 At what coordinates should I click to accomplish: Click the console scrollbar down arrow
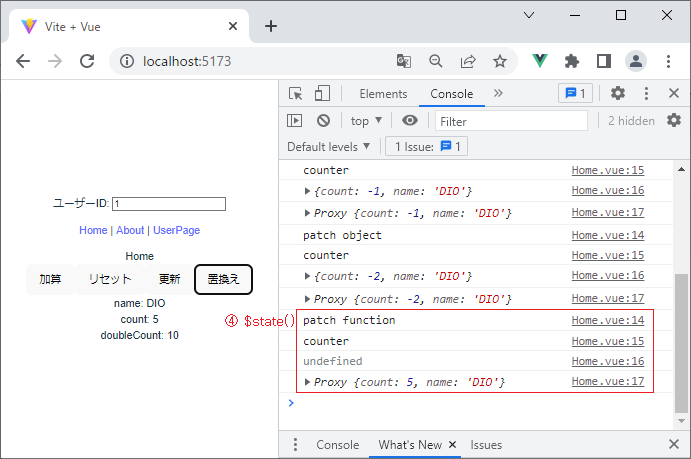click(x=681, y=421)
